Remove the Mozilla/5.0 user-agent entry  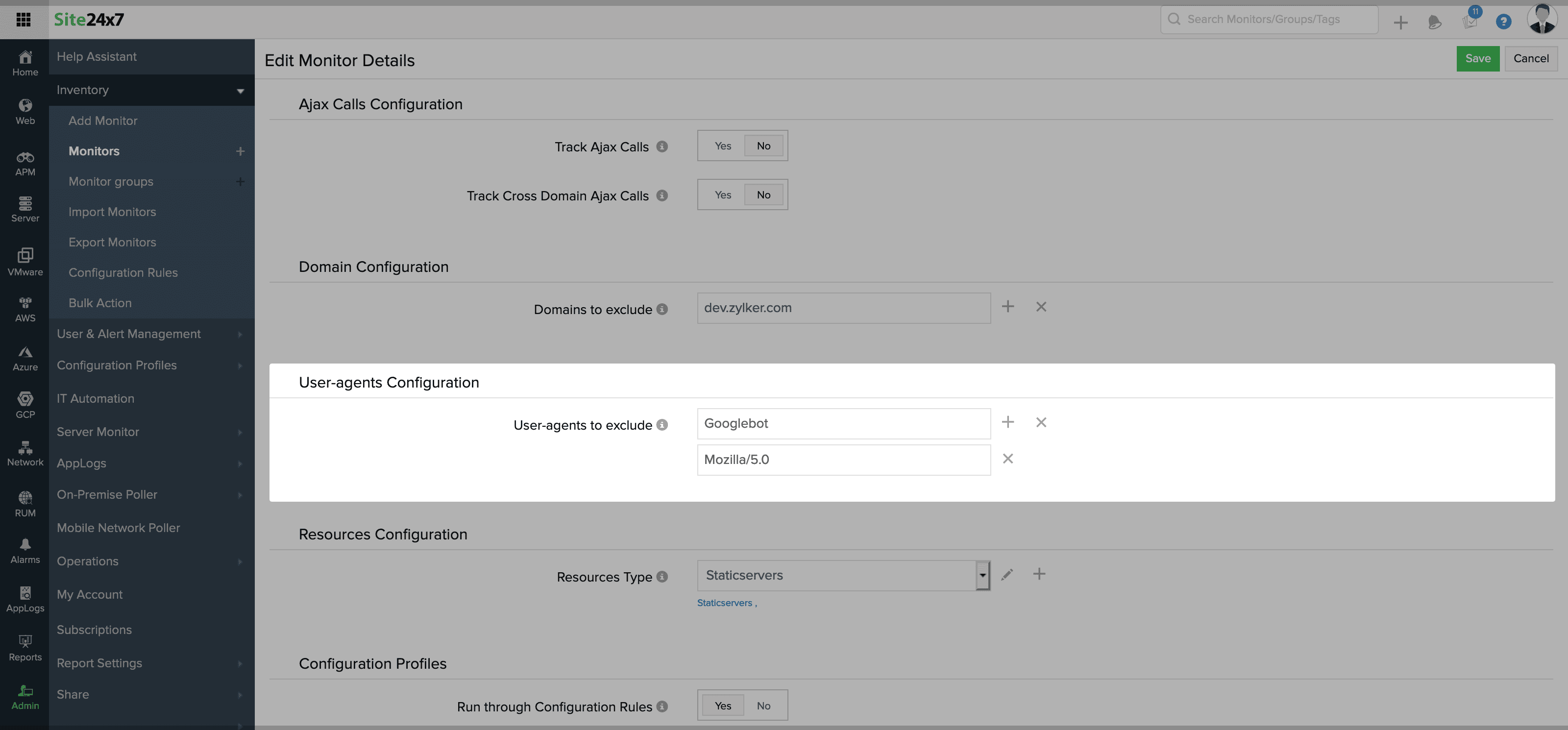point(1008,459)
